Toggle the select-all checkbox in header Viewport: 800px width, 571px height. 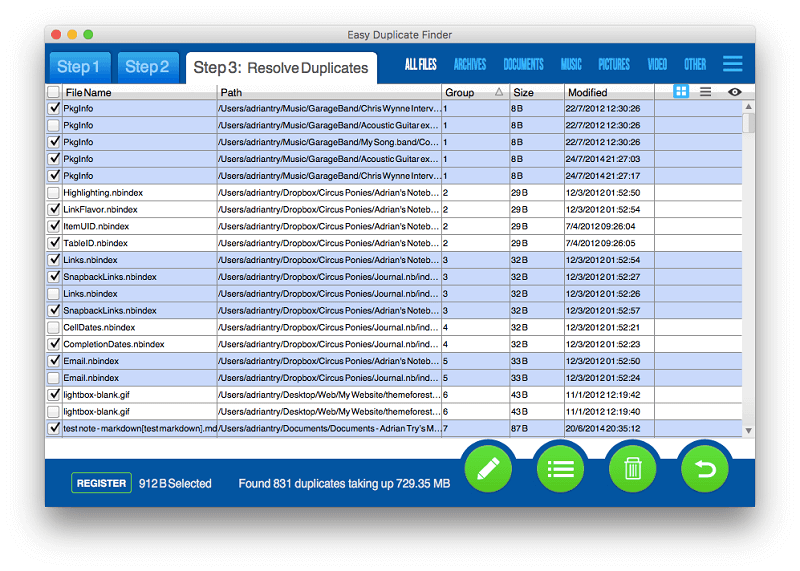tap(53, 92)
